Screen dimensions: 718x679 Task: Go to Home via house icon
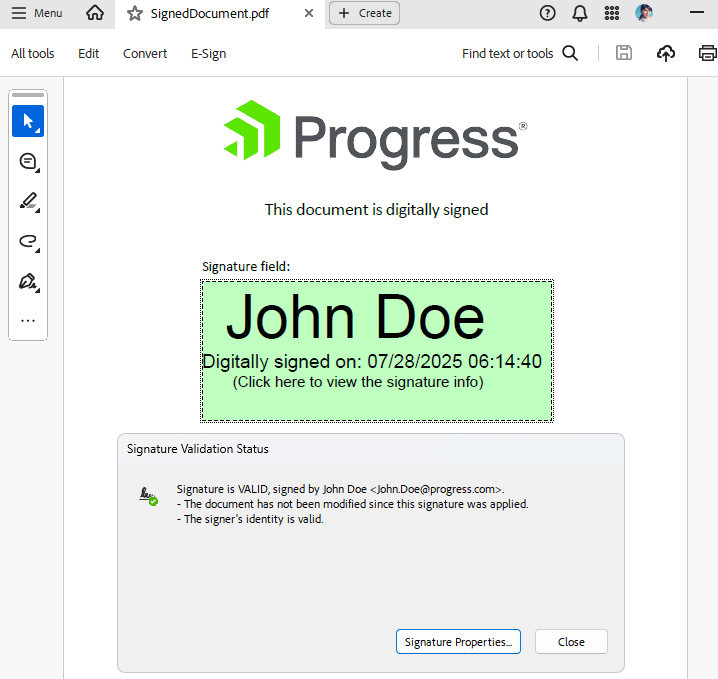95,13
